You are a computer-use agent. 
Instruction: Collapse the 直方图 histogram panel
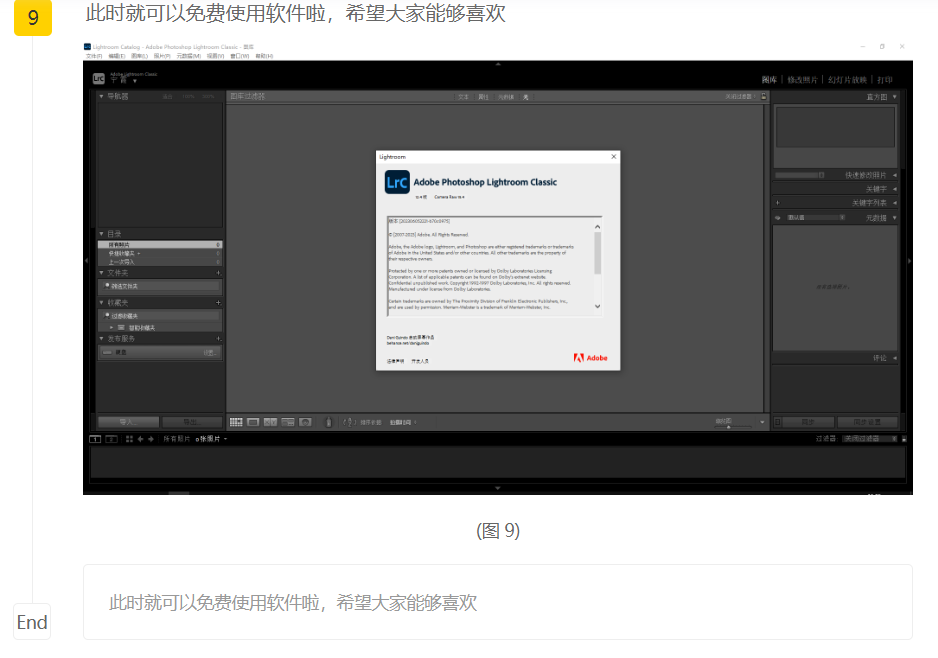tap(895, 96)
